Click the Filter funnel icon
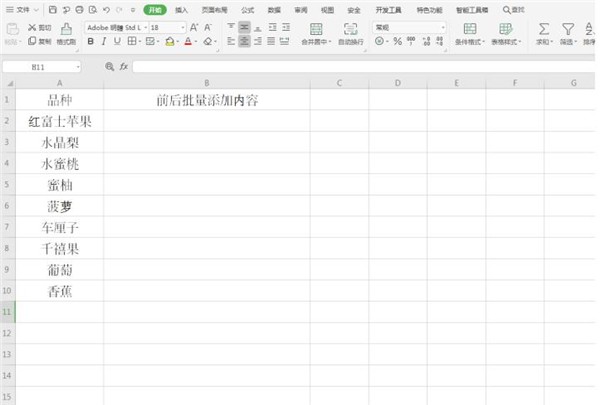 [568, 29]
